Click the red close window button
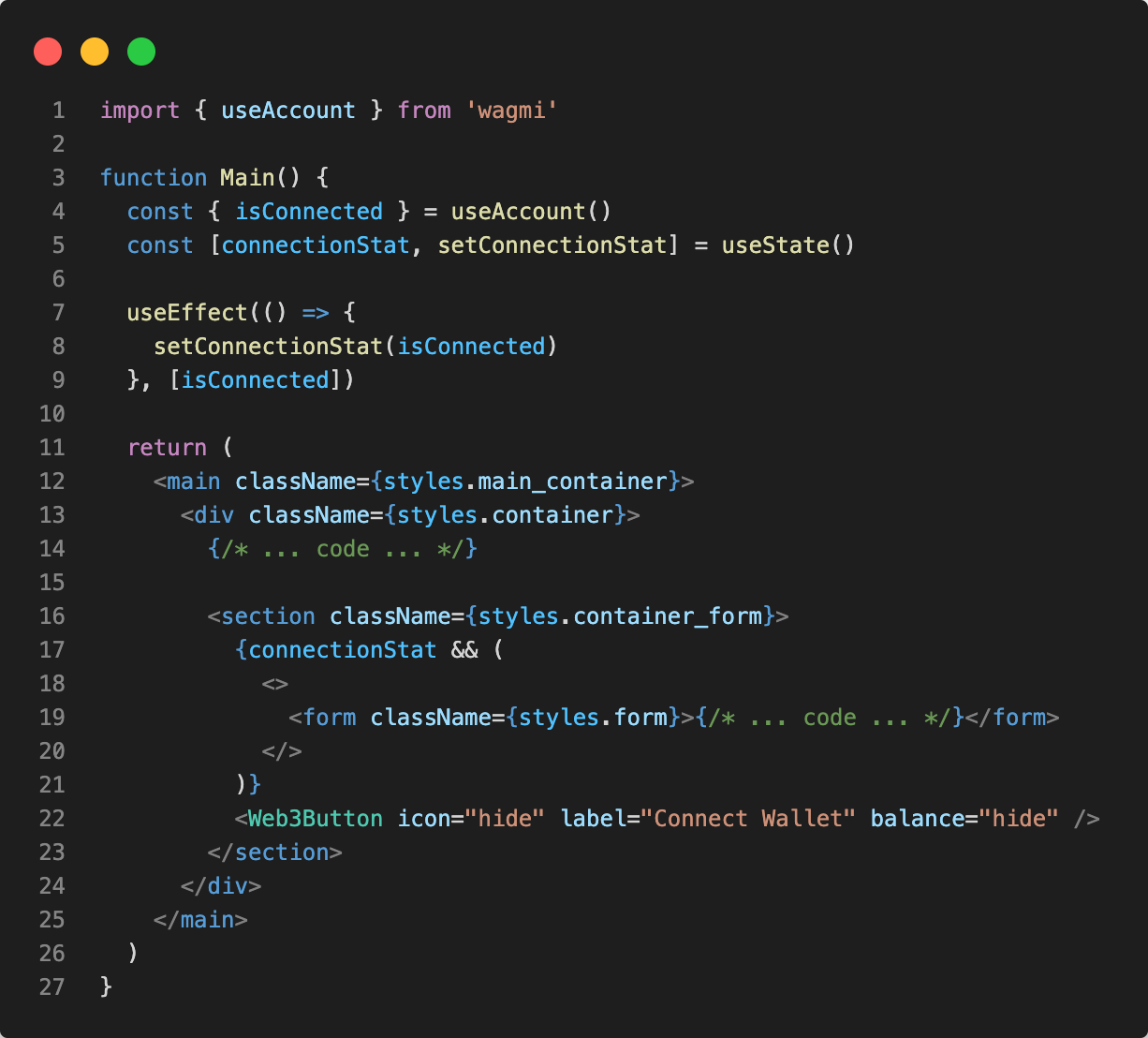Viewport: 1148px width, 1038px height. tap(48, 52)
